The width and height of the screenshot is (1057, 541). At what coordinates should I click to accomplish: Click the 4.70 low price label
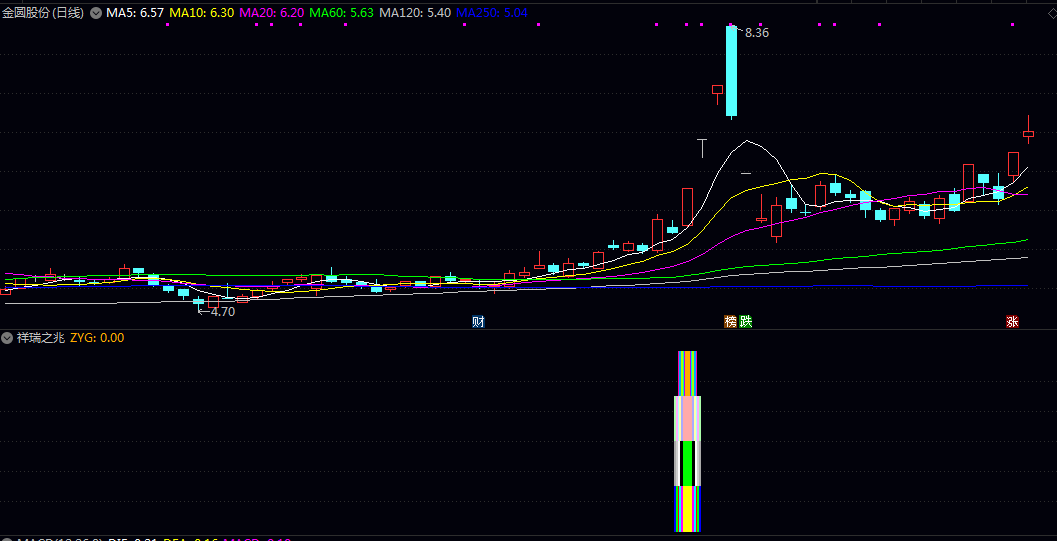click(222, 312)
